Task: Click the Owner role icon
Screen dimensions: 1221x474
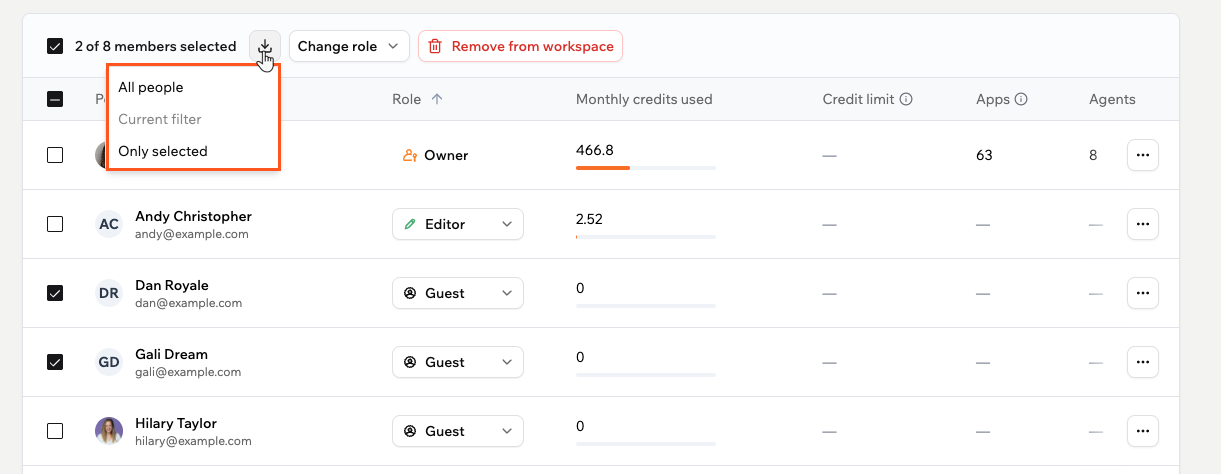Action: (x=410, y=155)
